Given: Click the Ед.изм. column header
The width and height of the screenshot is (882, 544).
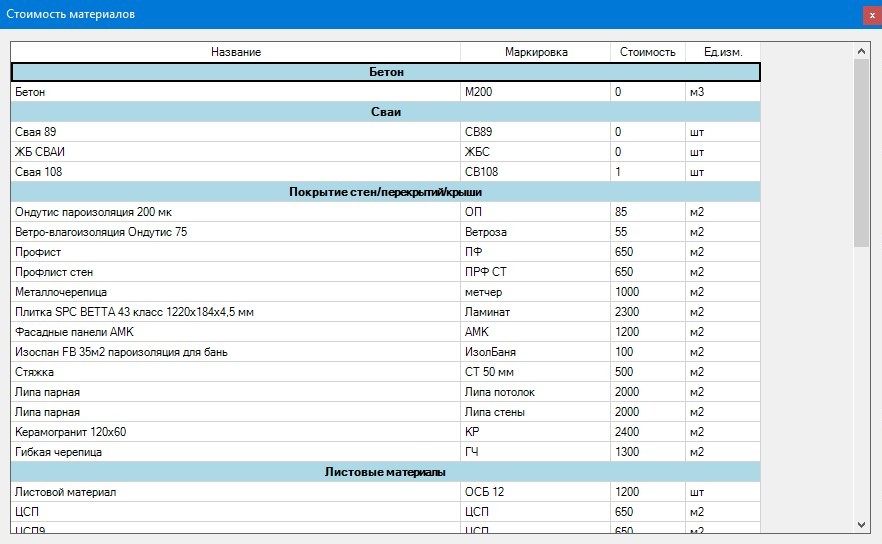Looking at the screenshot, I should click(722, 52).
